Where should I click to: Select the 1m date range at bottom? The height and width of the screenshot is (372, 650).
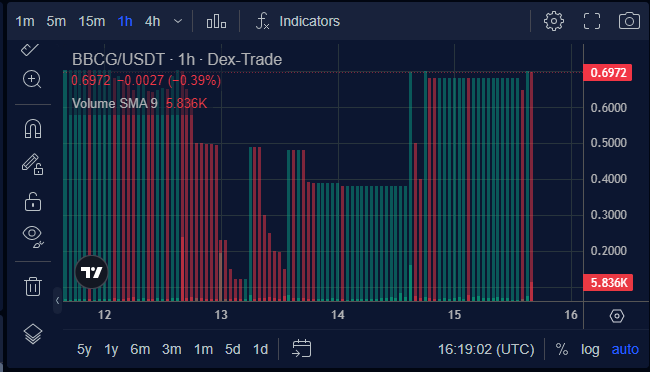coord(204,350)
